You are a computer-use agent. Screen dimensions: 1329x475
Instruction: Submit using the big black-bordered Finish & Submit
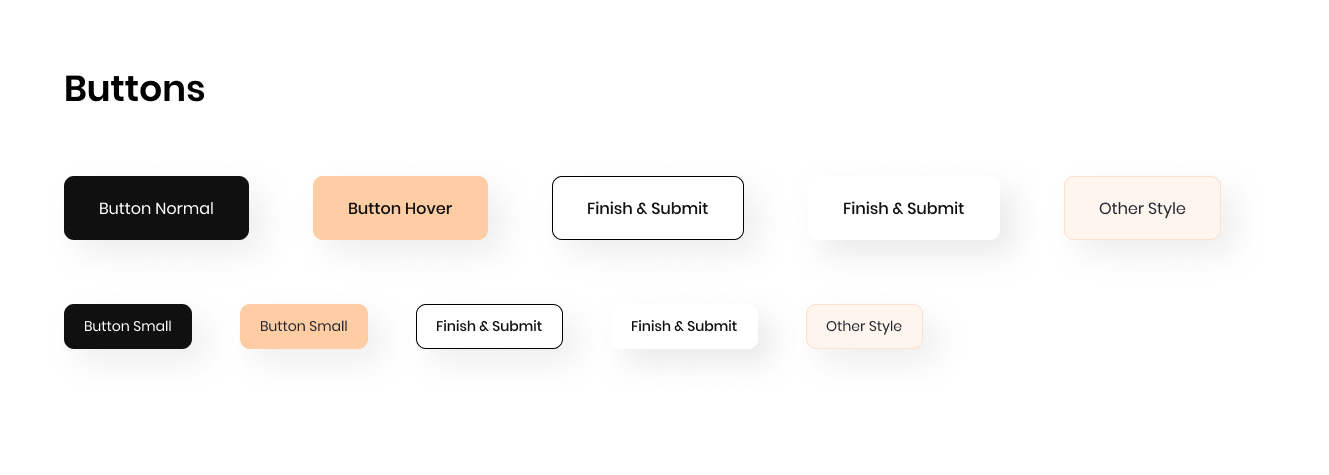click(x=647, y=208)
